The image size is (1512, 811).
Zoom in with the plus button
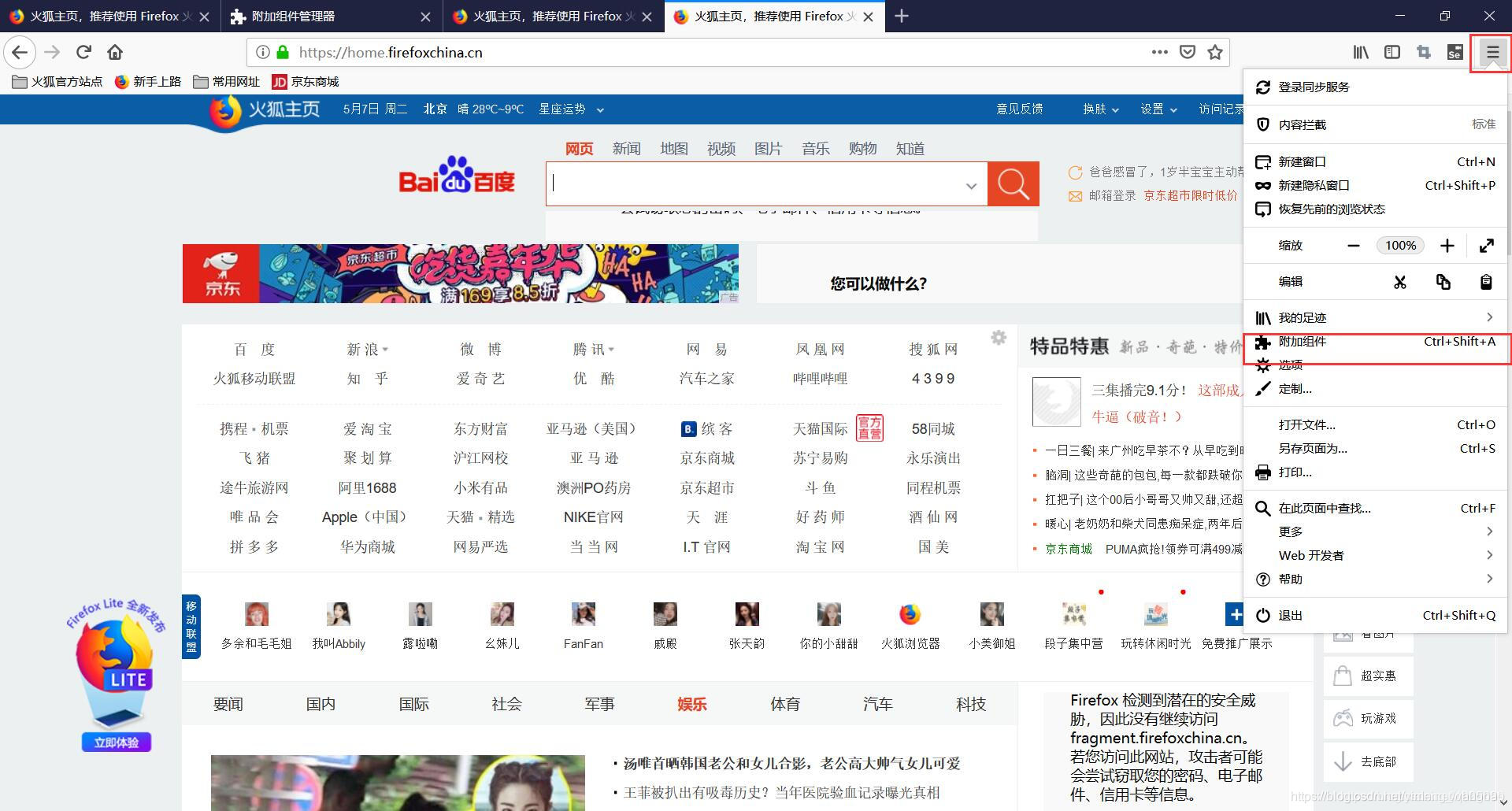(x=1447, y=246)
